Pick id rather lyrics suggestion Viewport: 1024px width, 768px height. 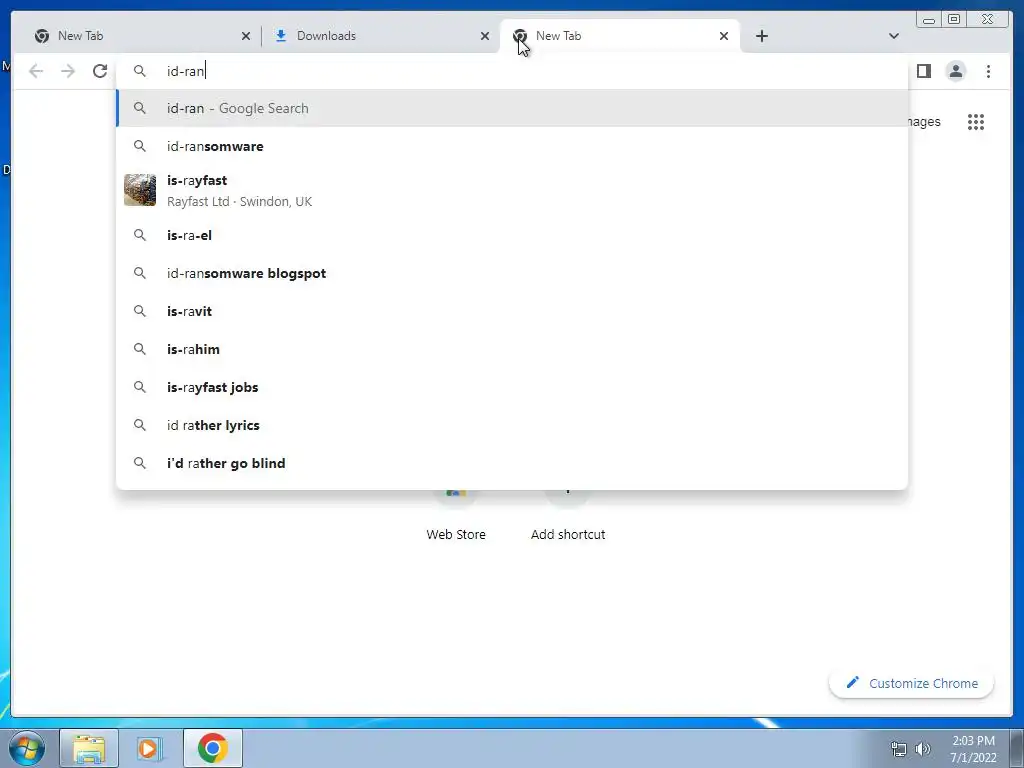tap(512, 425)
